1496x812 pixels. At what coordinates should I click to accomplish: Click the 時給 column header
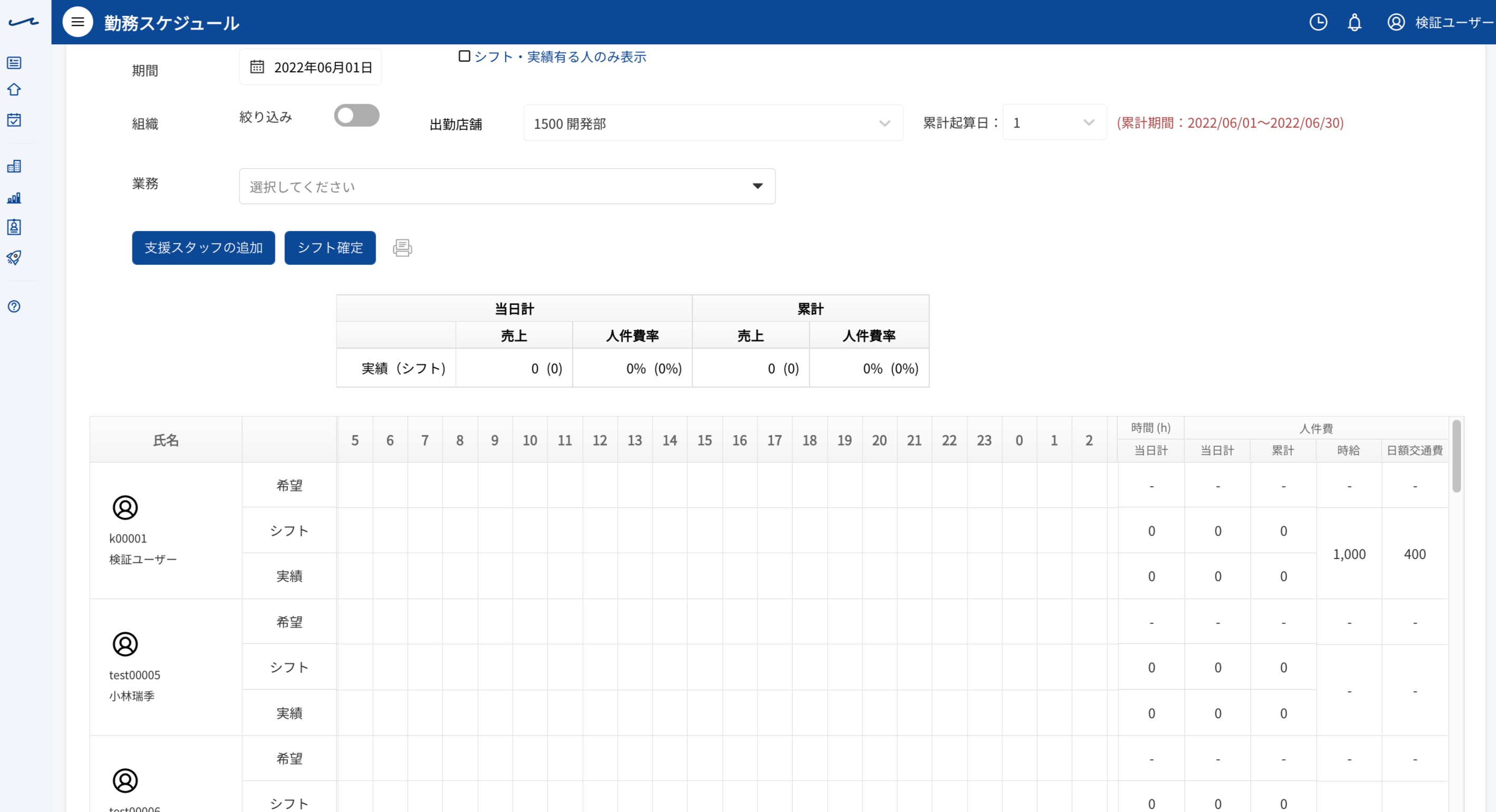point(1348,450)
